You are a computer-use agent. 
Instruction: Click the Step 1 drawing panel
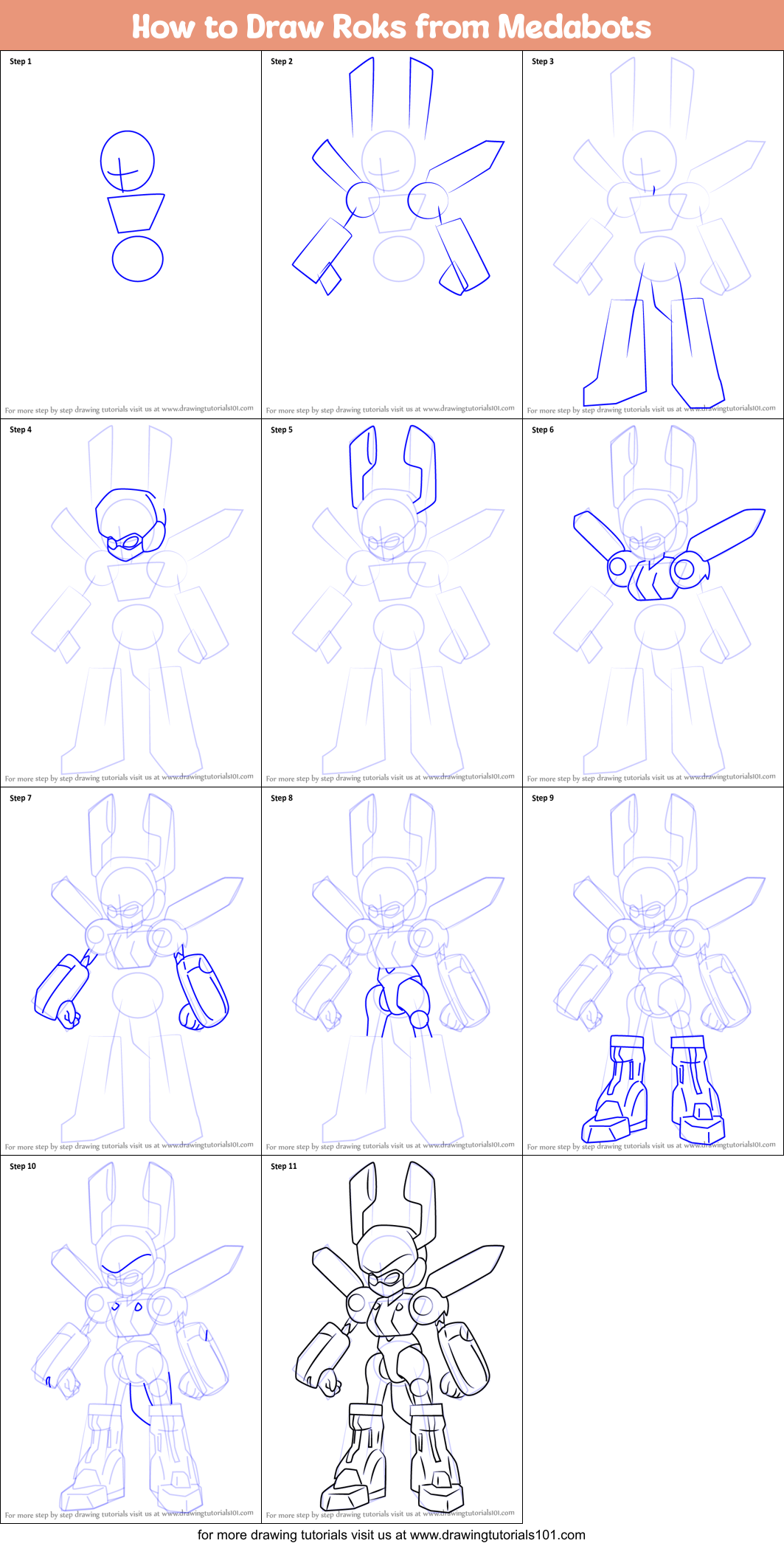point(131,235)
